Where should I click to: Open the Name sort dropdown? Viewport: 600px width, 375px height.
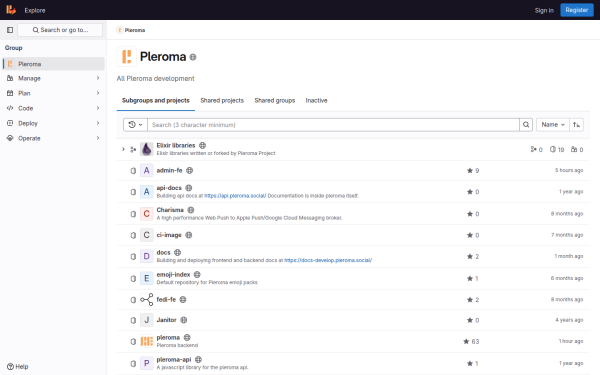pyautogui.click(x=553, y=125)
